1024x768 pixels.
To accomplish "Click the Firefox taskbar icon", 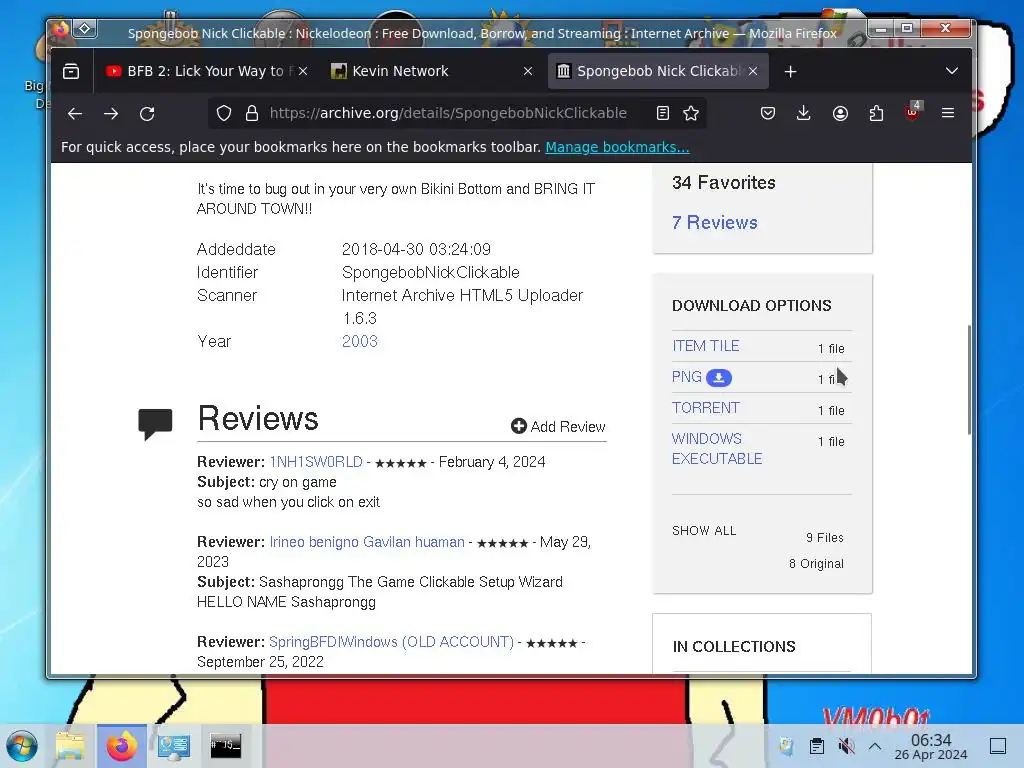I will pyautogui.click(x=122, y=746).
